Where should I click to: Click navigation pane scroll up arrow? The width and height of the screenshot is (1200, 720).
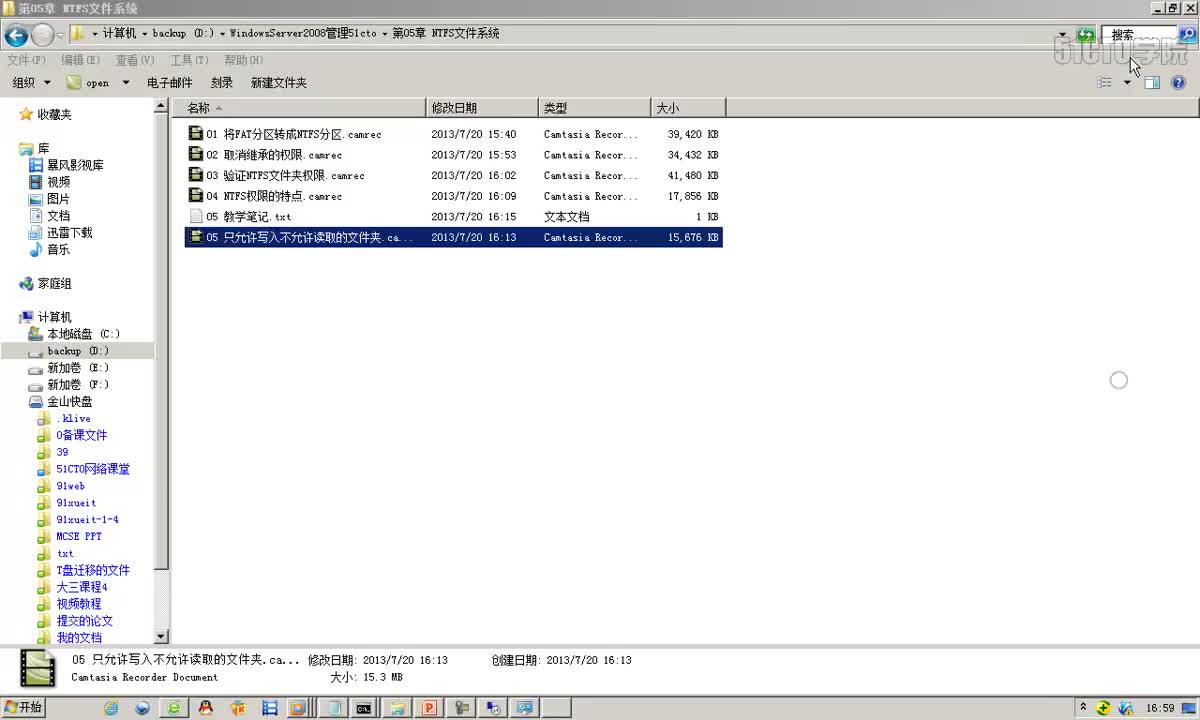(162, 105)
